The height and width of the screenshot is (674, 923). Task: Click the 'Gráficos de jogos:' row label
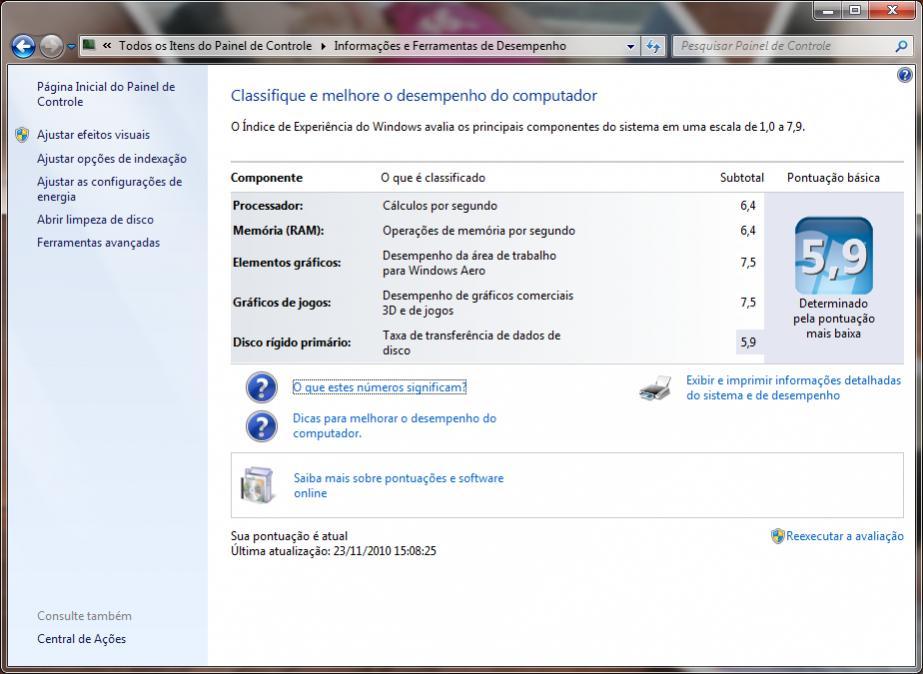[x=281, y=303]
